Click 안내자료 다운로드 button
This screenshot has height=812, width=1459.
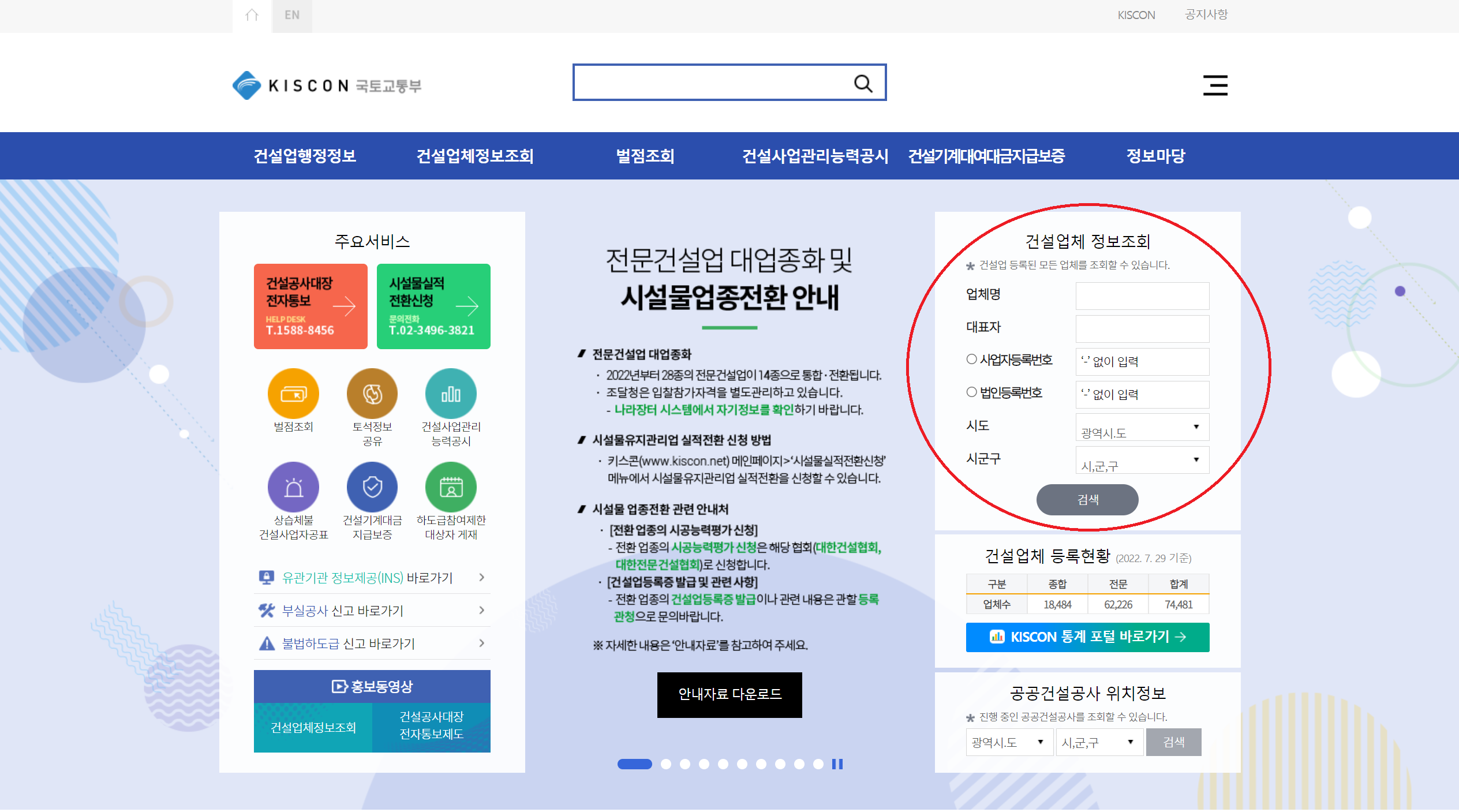(x=729, y=694)
